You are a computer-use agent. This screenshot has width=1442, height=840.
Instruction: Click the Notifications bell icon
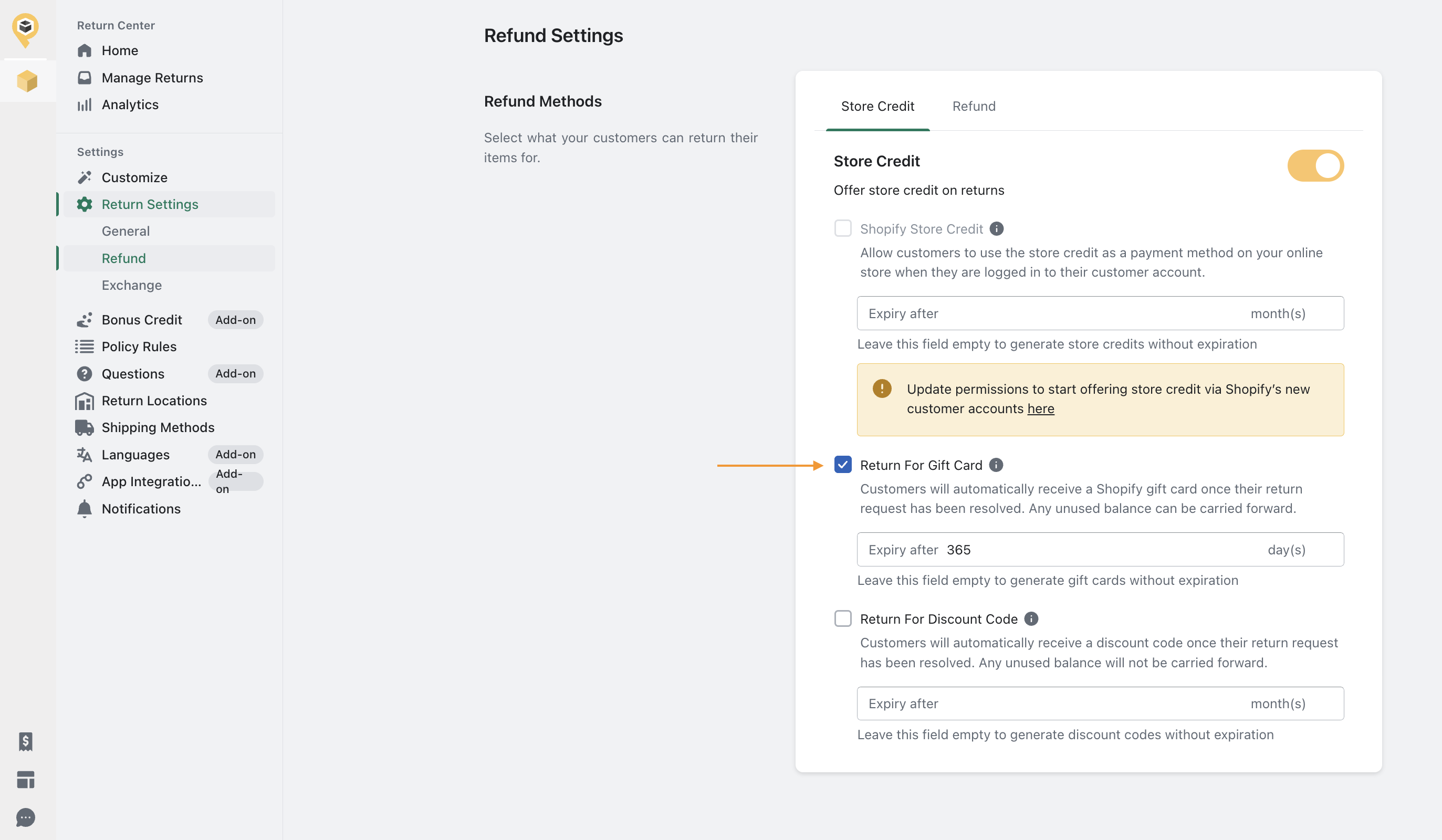pos(85,509)
